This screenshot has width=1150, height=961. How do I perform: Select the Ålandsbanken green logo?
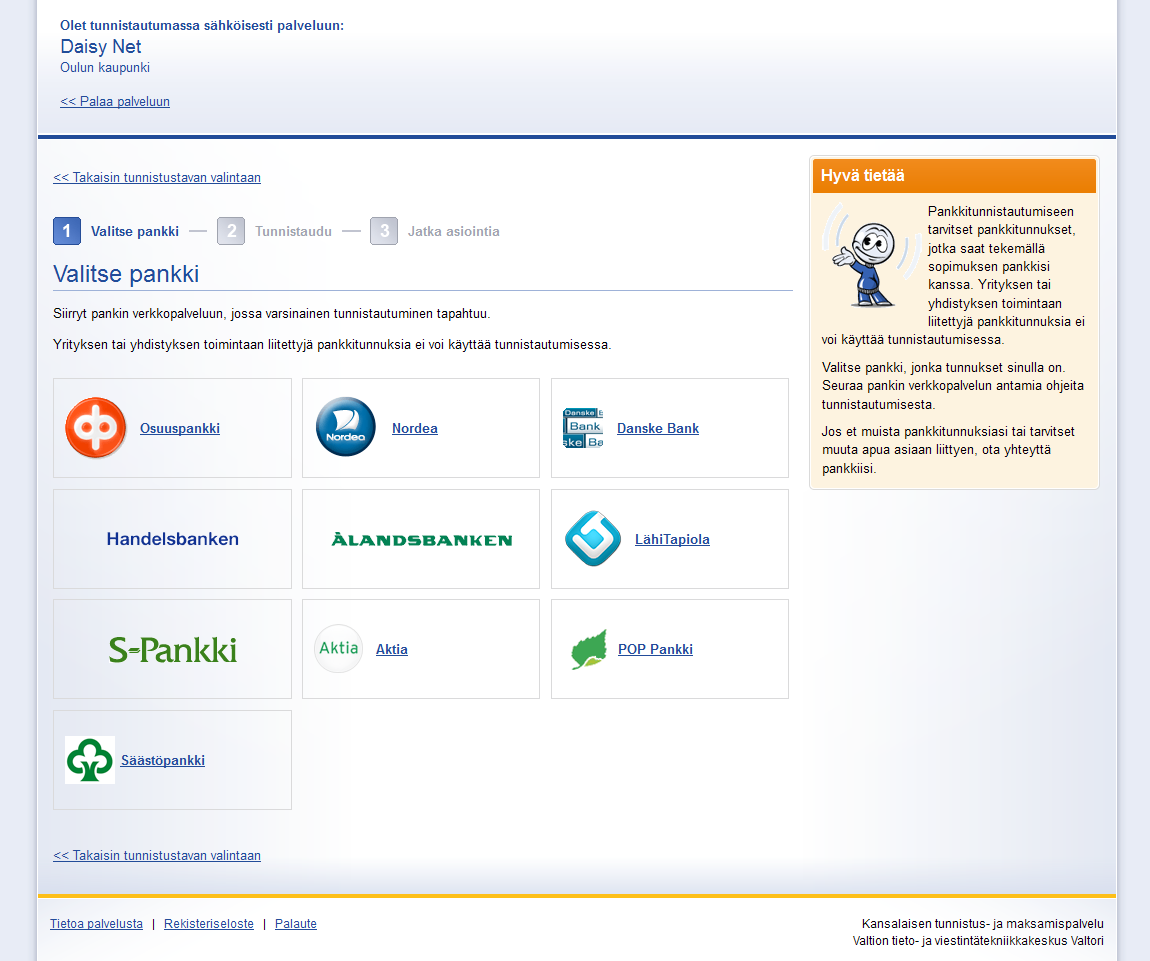pos(422,540)
